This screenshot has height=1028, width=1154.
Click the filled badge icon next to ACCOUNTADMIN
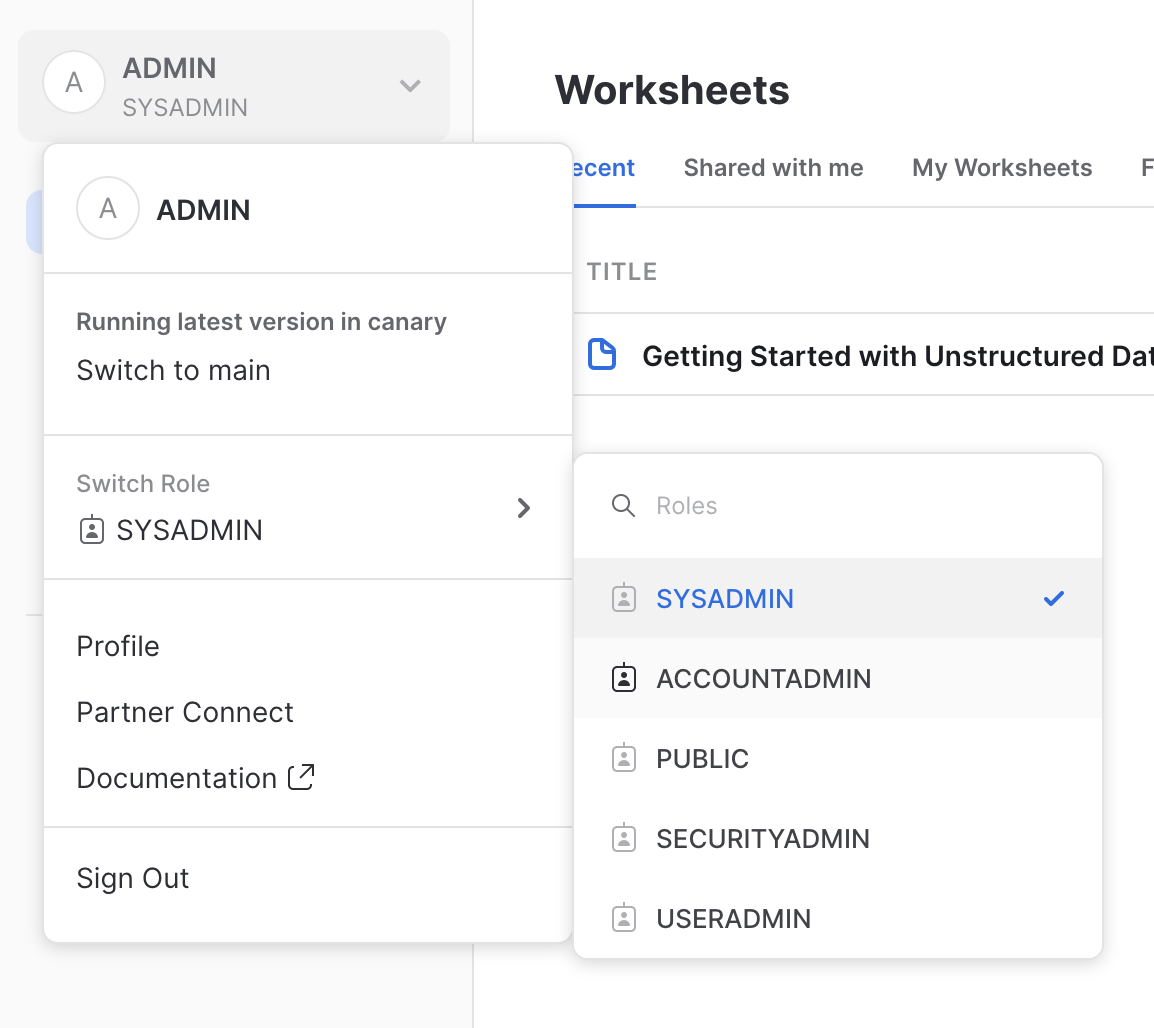point(623,678)
